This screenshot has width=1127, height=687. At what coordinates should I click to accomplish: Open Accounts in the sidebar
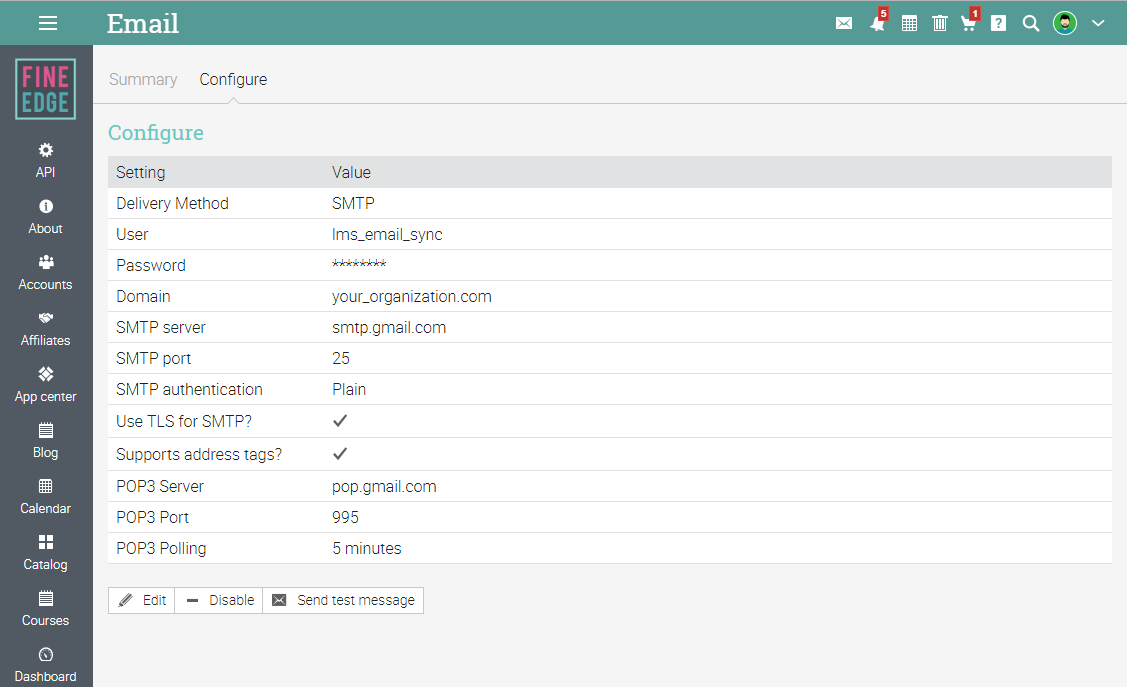tap(45, 272)
